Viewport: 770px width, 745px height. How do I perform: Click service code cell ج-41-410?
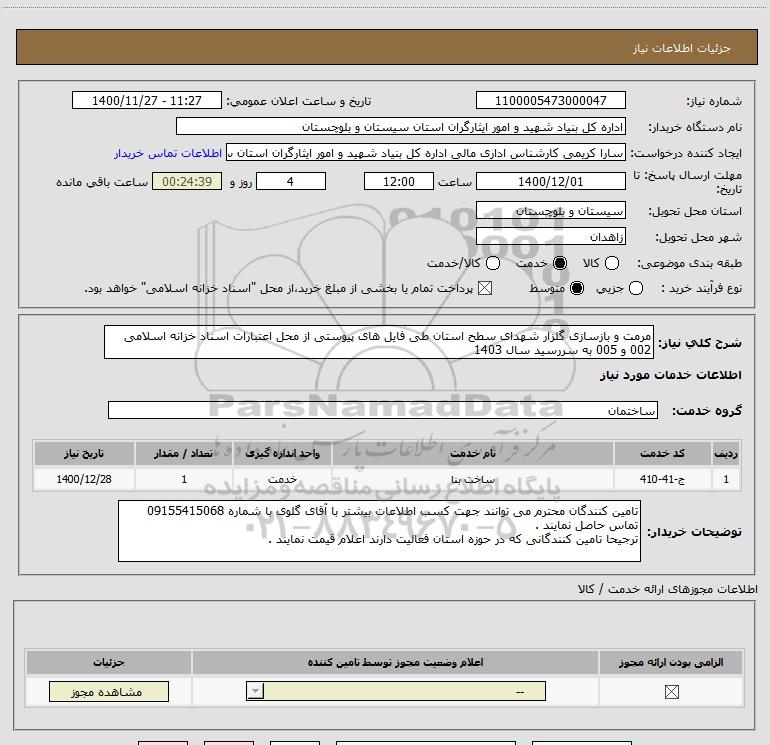tap(662, 479)
